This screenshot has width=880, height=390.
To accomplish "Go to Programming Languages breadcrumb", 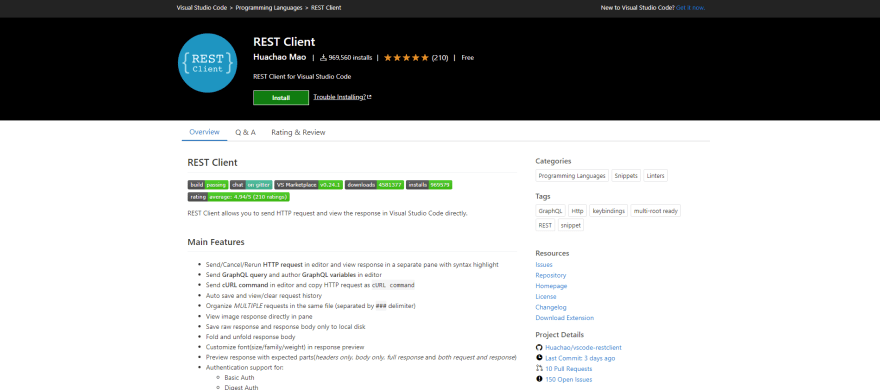I will tap(269, 8).
